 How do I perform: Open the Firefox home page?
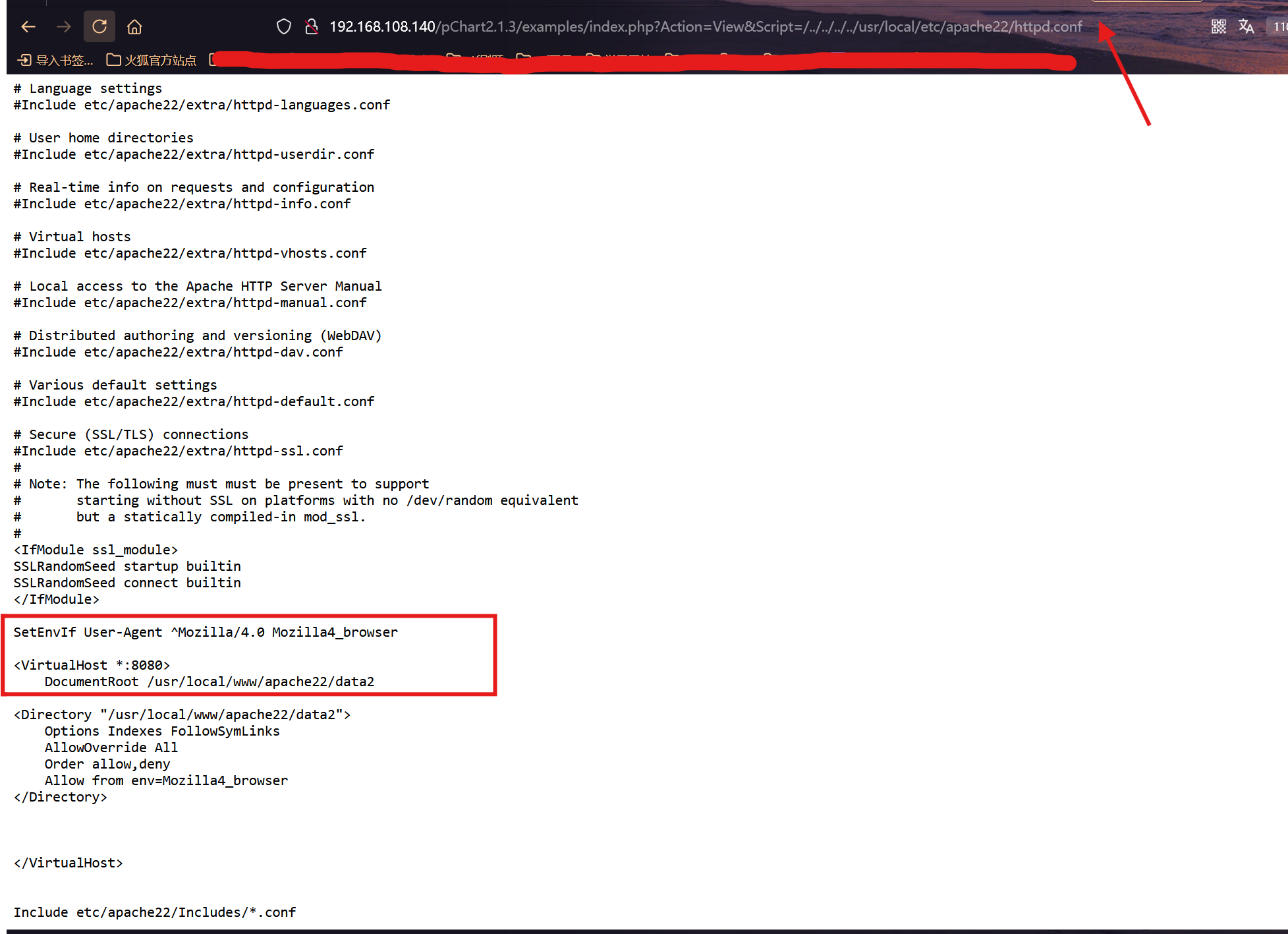134,27
